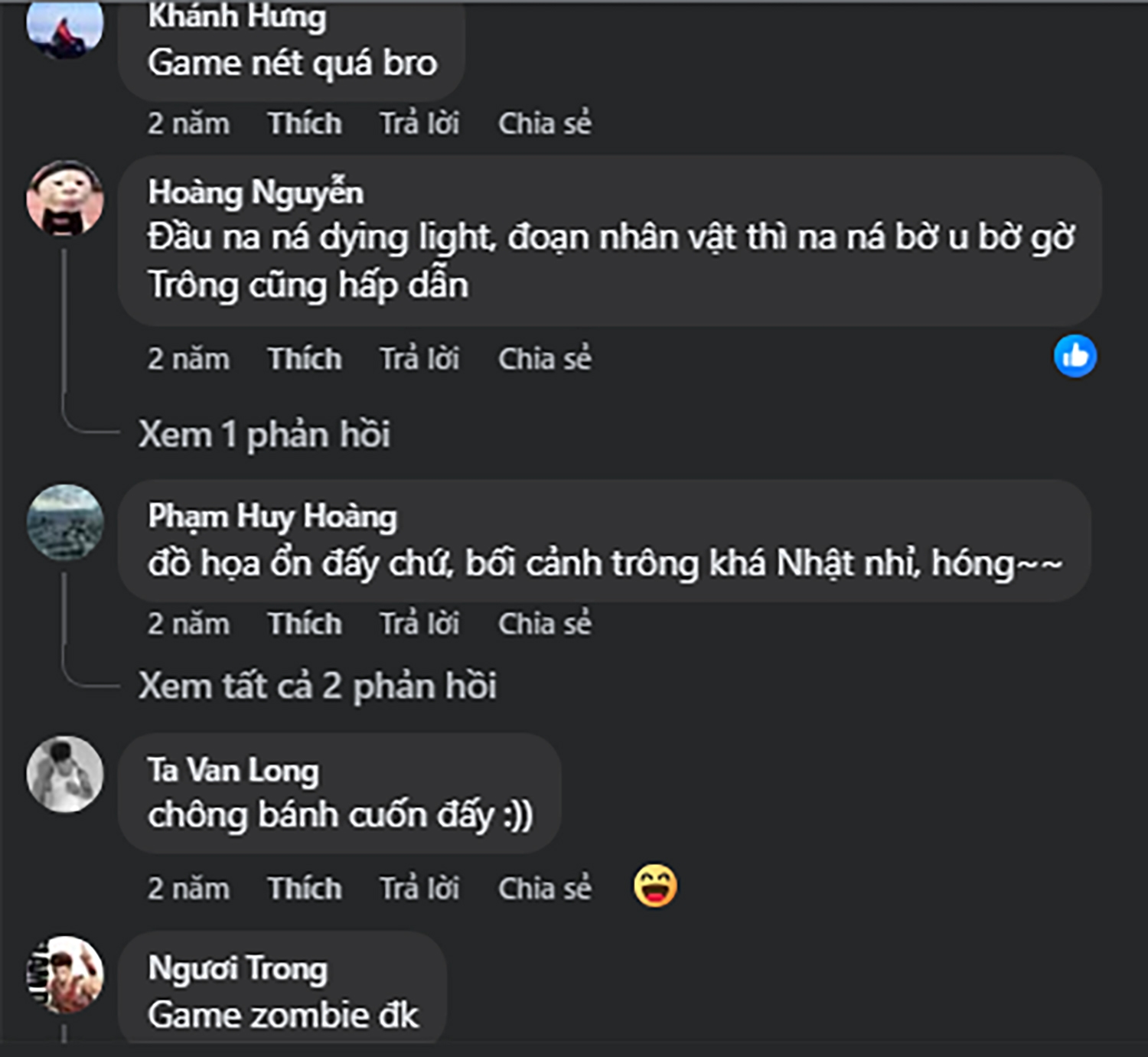
Task: Open Phạm Huy Hoàng's profile avatar
Action: point(65,522)
